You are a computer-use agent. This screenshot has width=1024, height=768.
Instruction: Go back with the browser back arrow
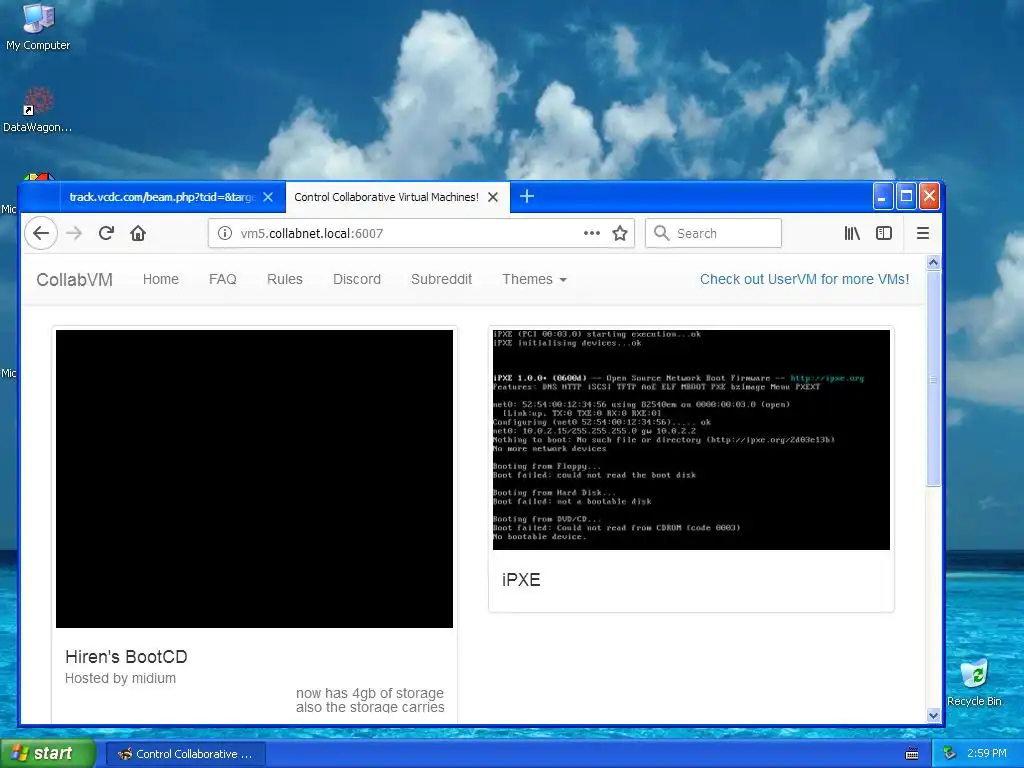(41, 233)
